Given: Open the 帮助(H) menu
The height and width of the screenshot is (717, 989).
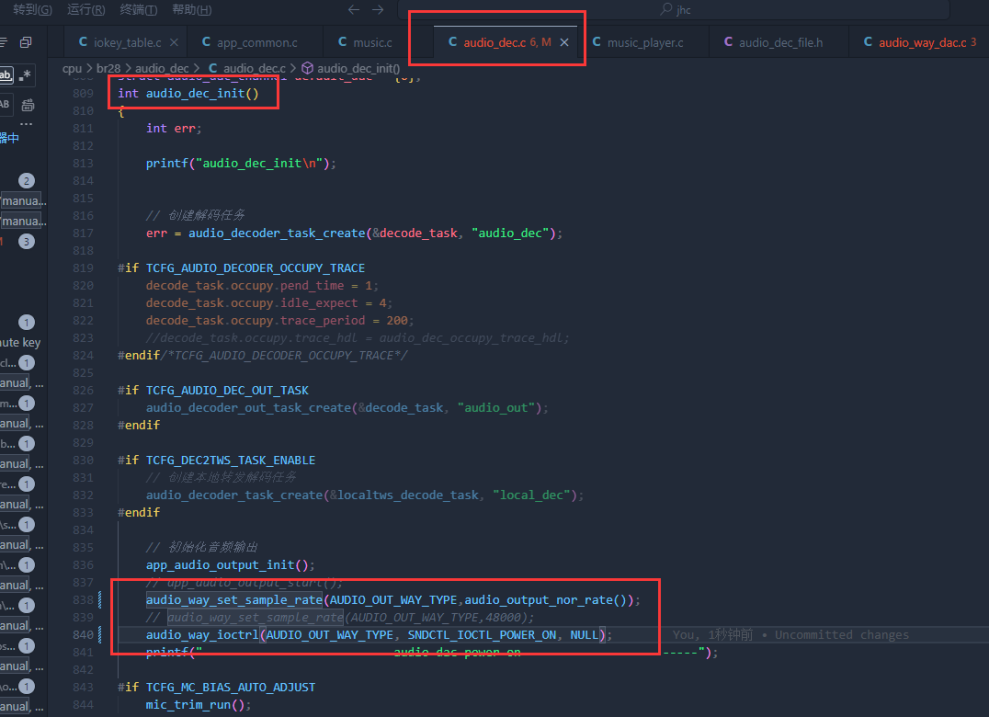Looking at the screenshot, I should click(x=192, y=9).
